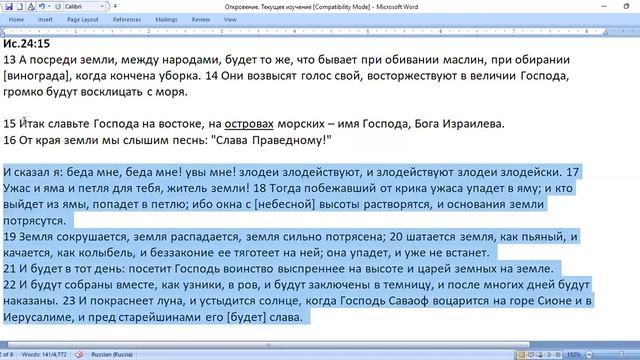640x360 pixels.
Task: Click the horizontal scrollbar thumb
Action: click(x=268, y=345)
